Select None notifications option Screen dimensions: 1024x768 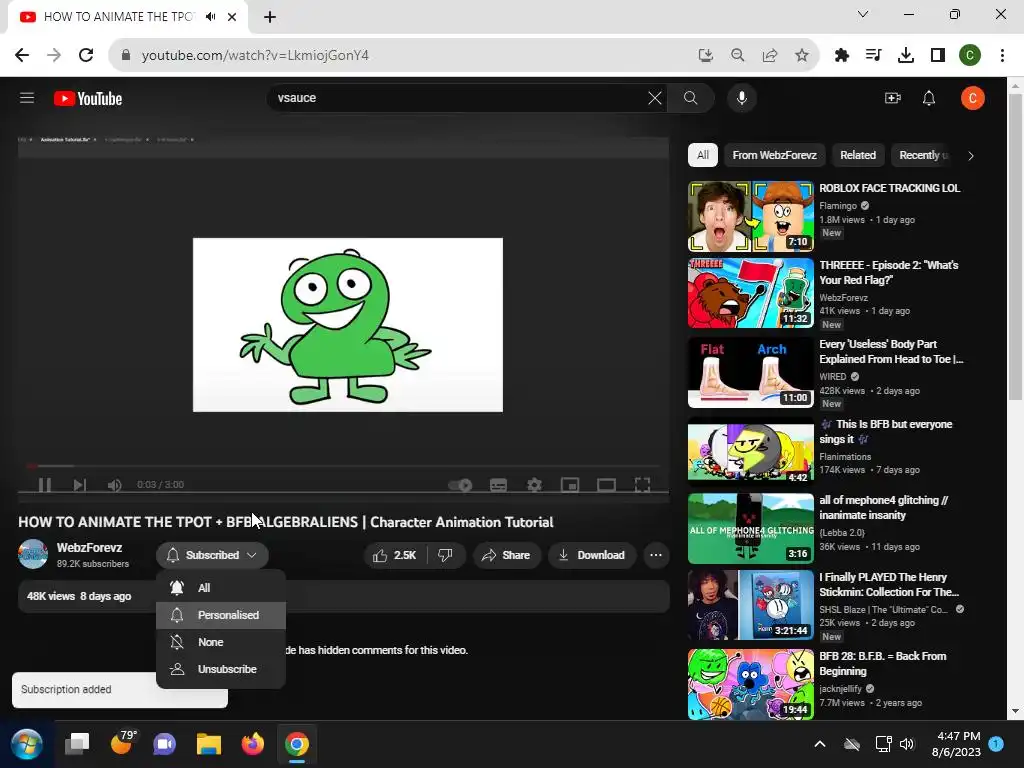pos(221,642)
